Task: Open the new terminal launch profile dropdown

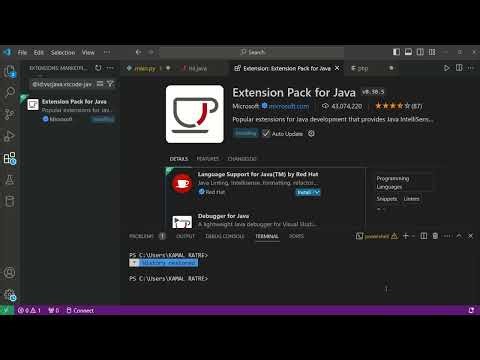Action: (414, 236)
